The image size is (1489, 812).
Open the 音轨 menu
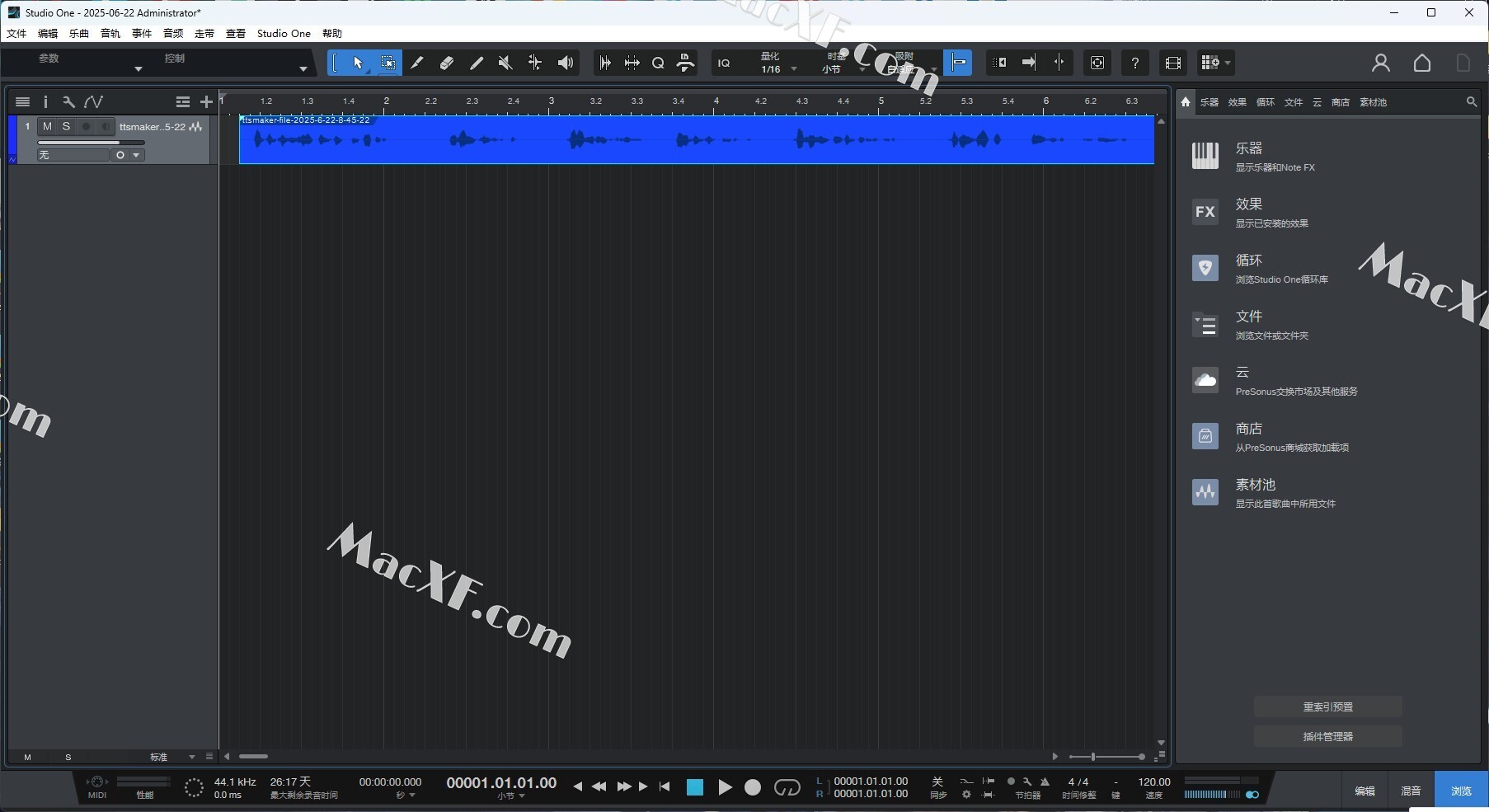(110, 34)
